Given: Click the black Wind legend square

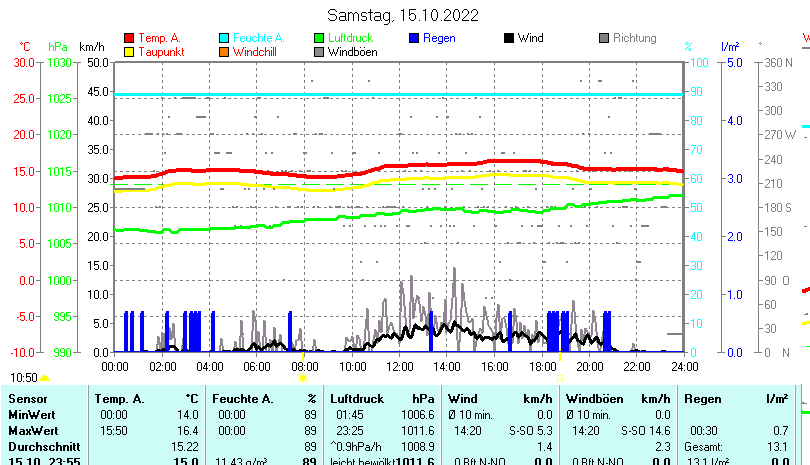Looking at the screenshot, I should point(509,39).
